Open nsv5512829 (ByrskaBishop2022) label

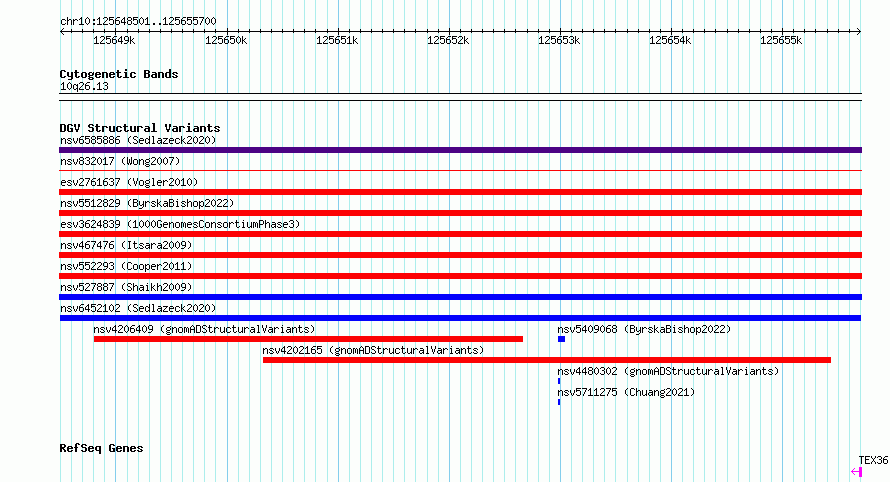(147, 203)
